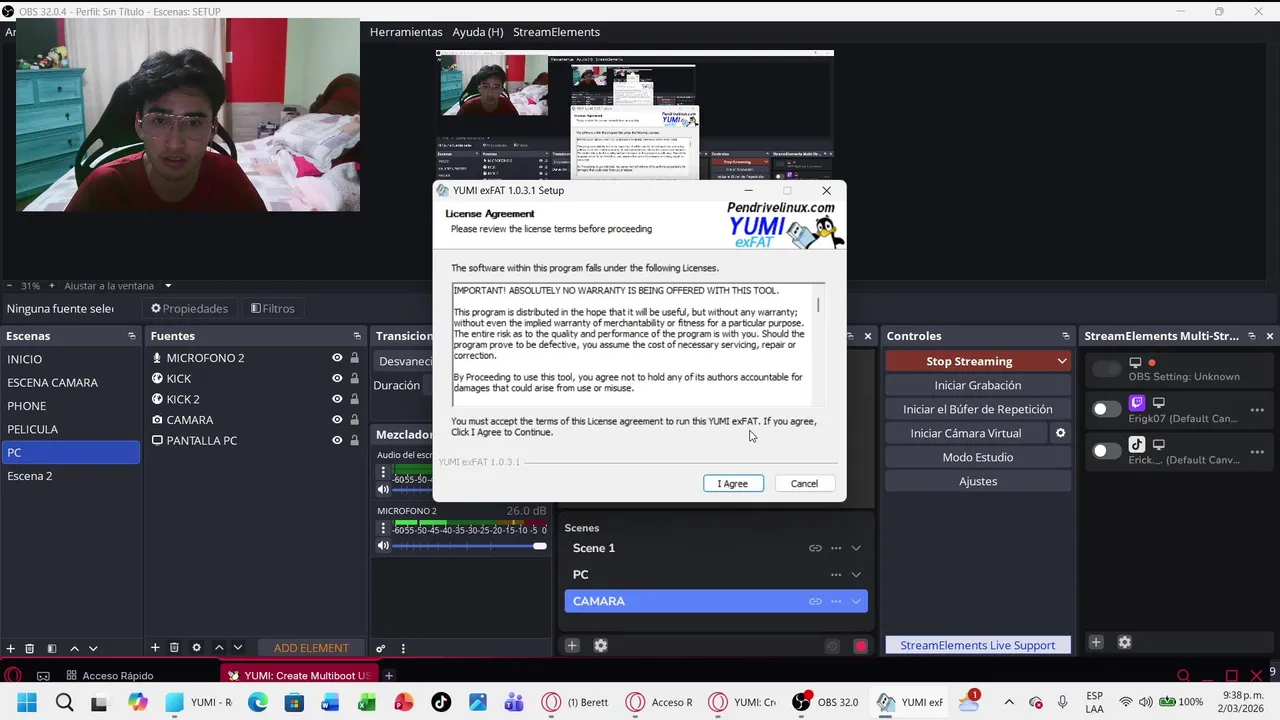
Task: Open the StreamElements menu
Action: (556, 32)
